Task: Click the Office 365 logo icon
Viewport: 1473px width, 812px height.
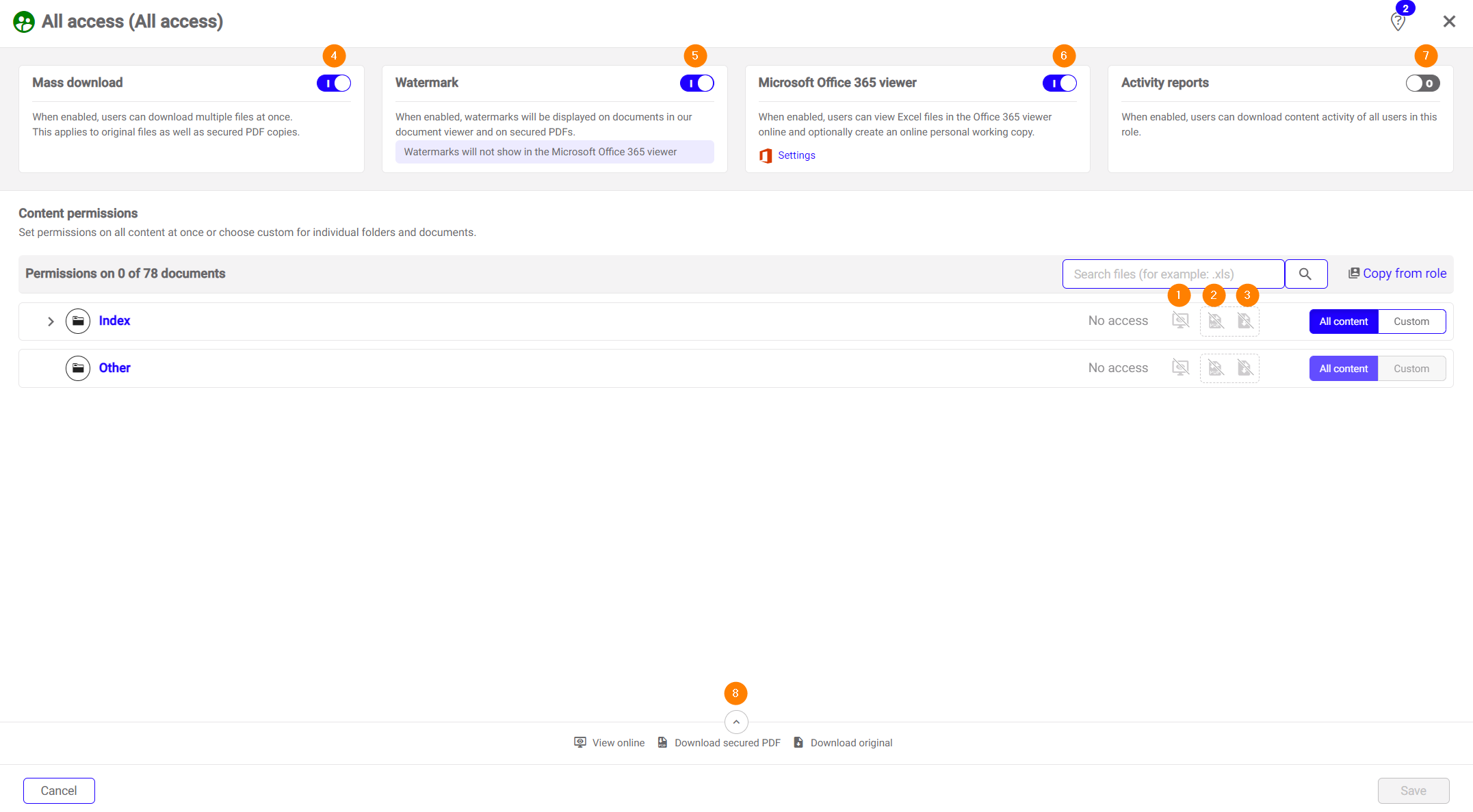Action: pos(766,155)
